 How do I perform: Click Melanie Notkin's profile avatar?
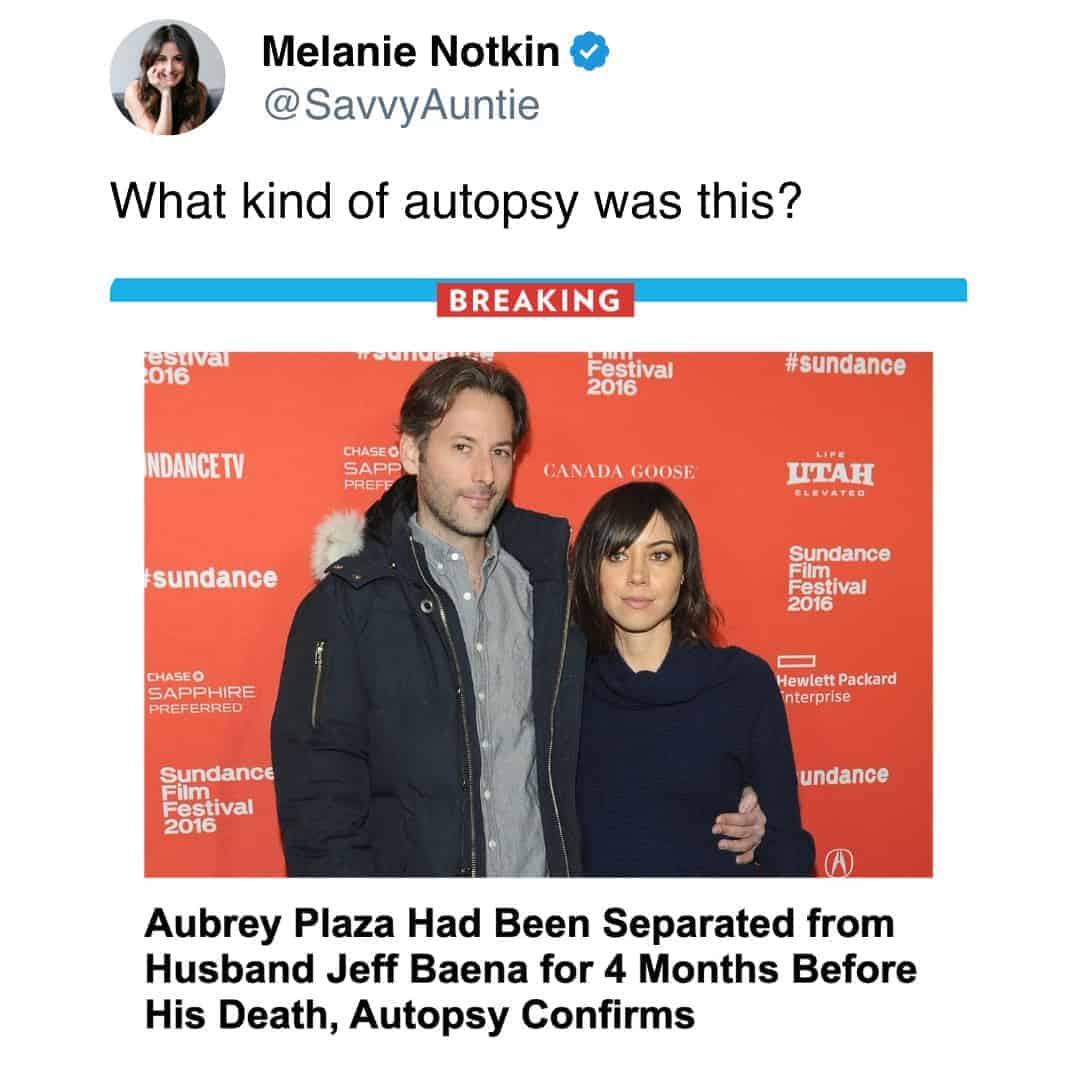tap(168, 76)
